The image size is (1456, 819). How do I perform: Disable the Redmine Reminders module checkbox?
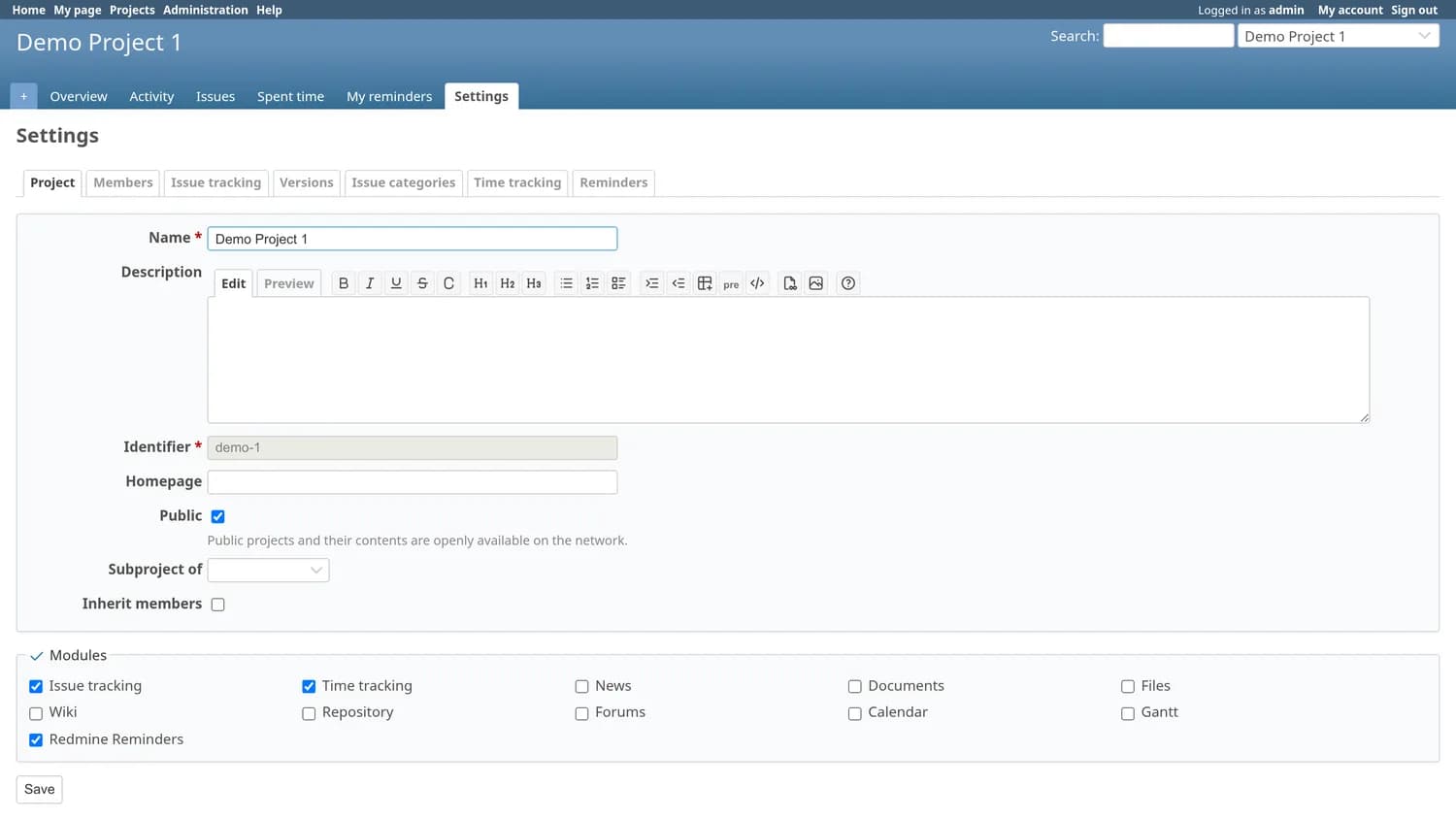[36, 739]
